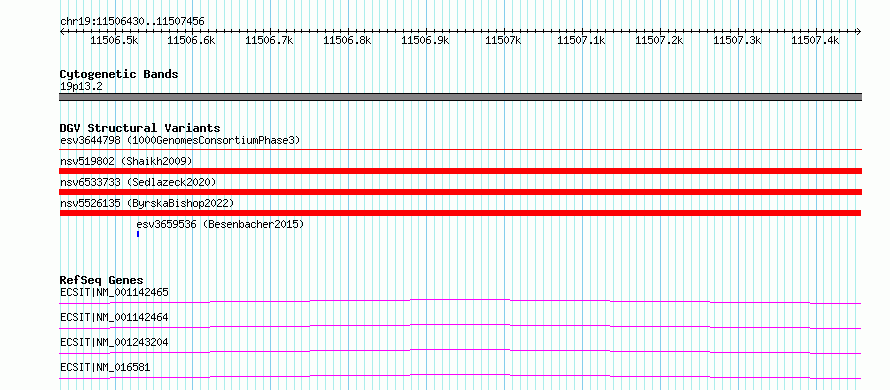Click the RefSeq Genes track title
The image size is (890, 390).
coord(102,280)
